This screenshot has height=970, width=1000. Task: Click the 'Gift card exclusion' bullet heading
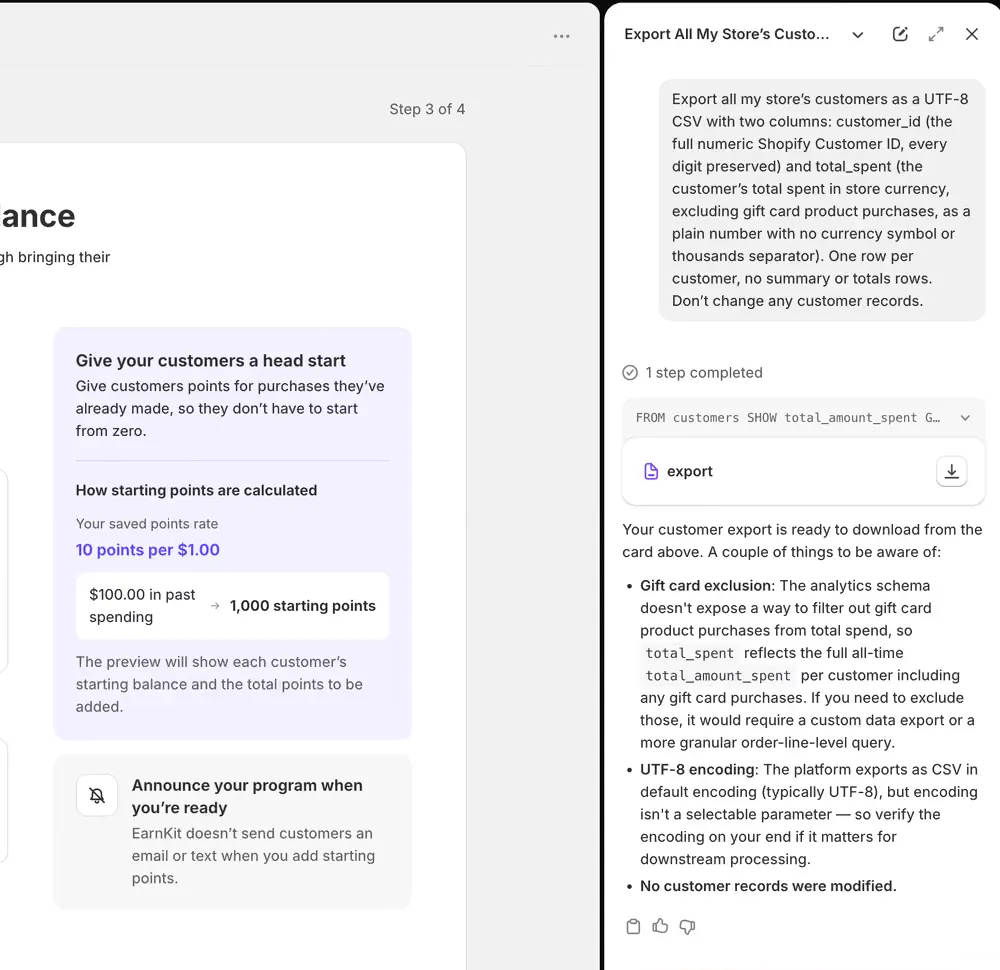point(705,585)
